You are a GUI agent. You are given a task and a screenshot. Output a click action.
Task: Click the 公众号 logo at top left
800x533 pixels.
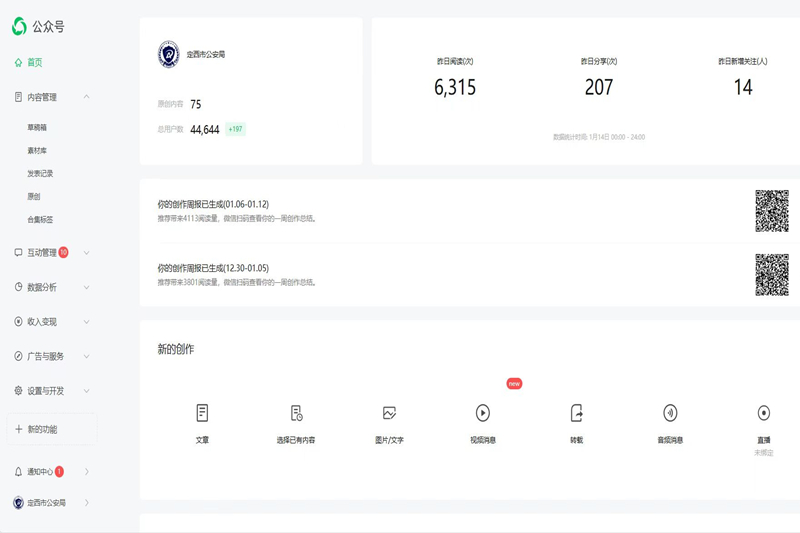[38, 27]
